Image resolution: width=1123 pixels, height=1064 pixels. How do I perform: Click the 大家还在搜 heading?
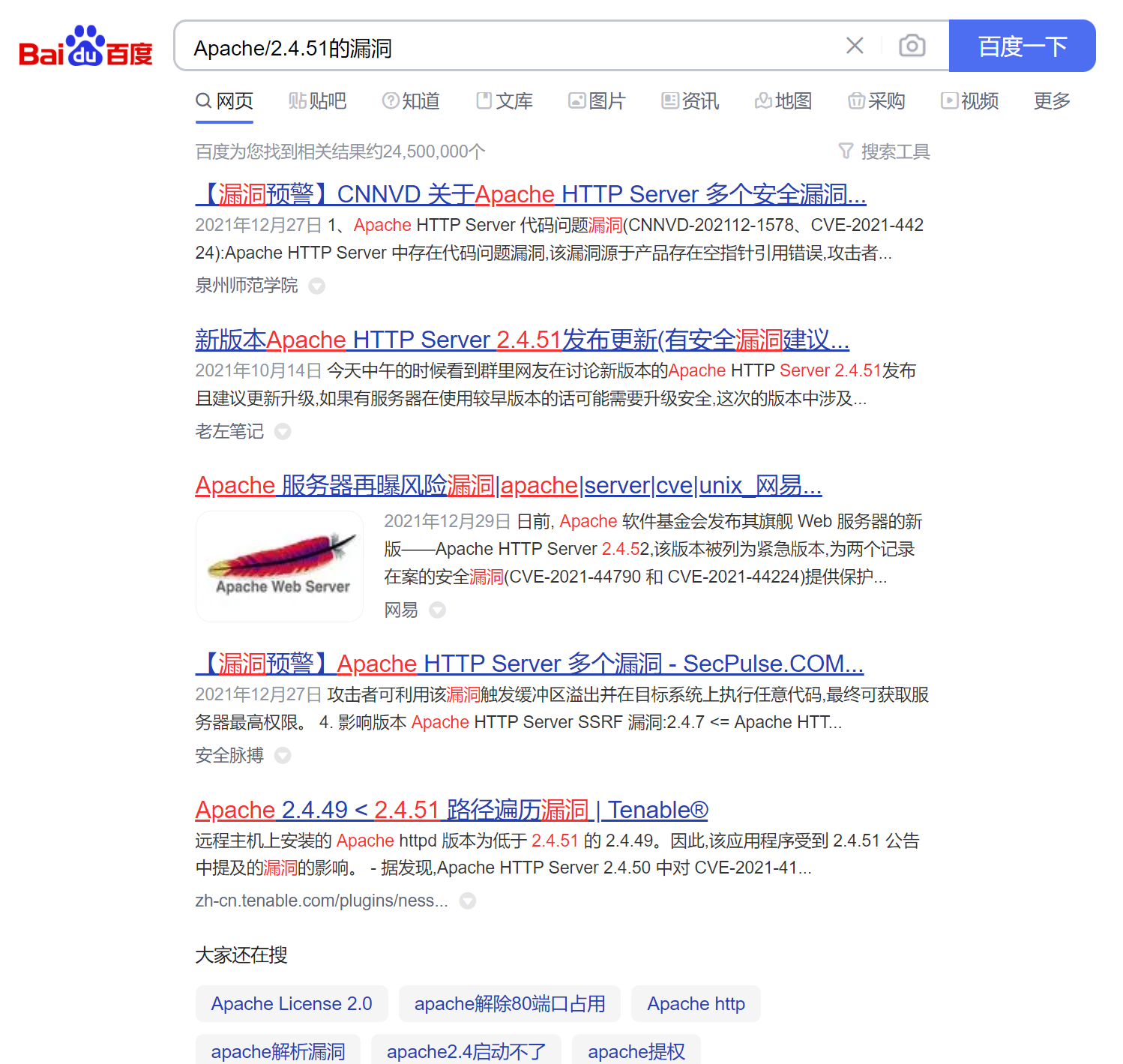(x=241, y=955)
